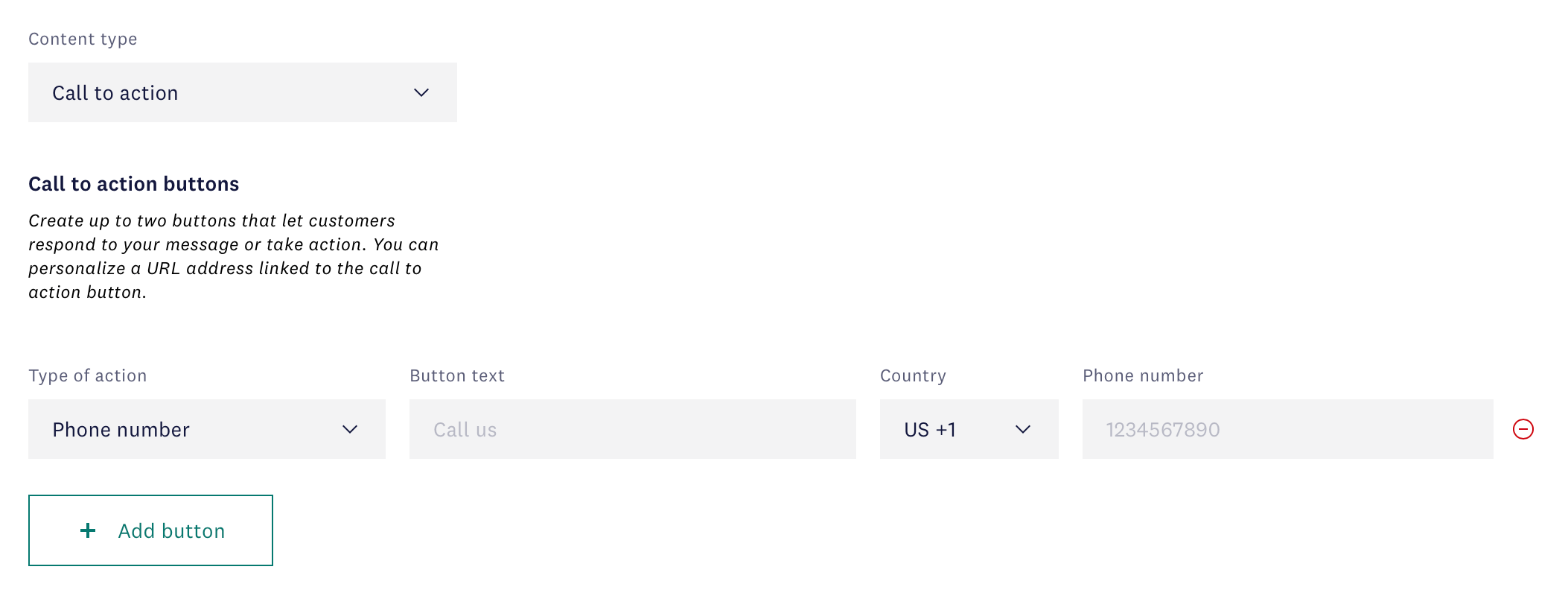
Task: Click the Call to action buttons heading
Action: pos(134,184)
